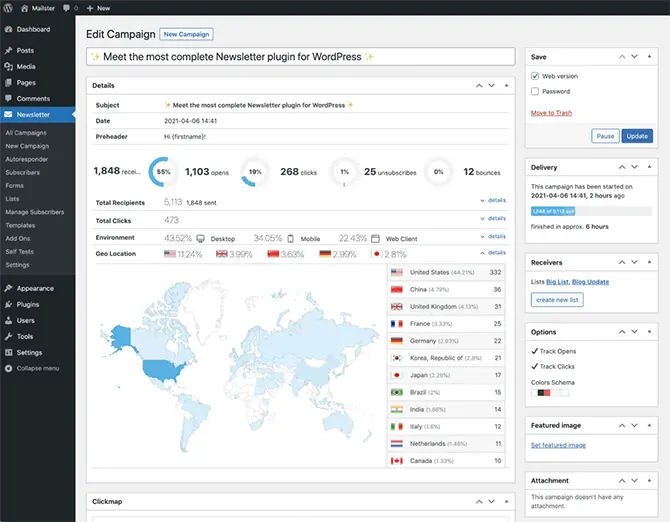This screenshot has height=522, width=670.
Task: Collapse the Save panel with triangle toggle
Action: [649, 56]
